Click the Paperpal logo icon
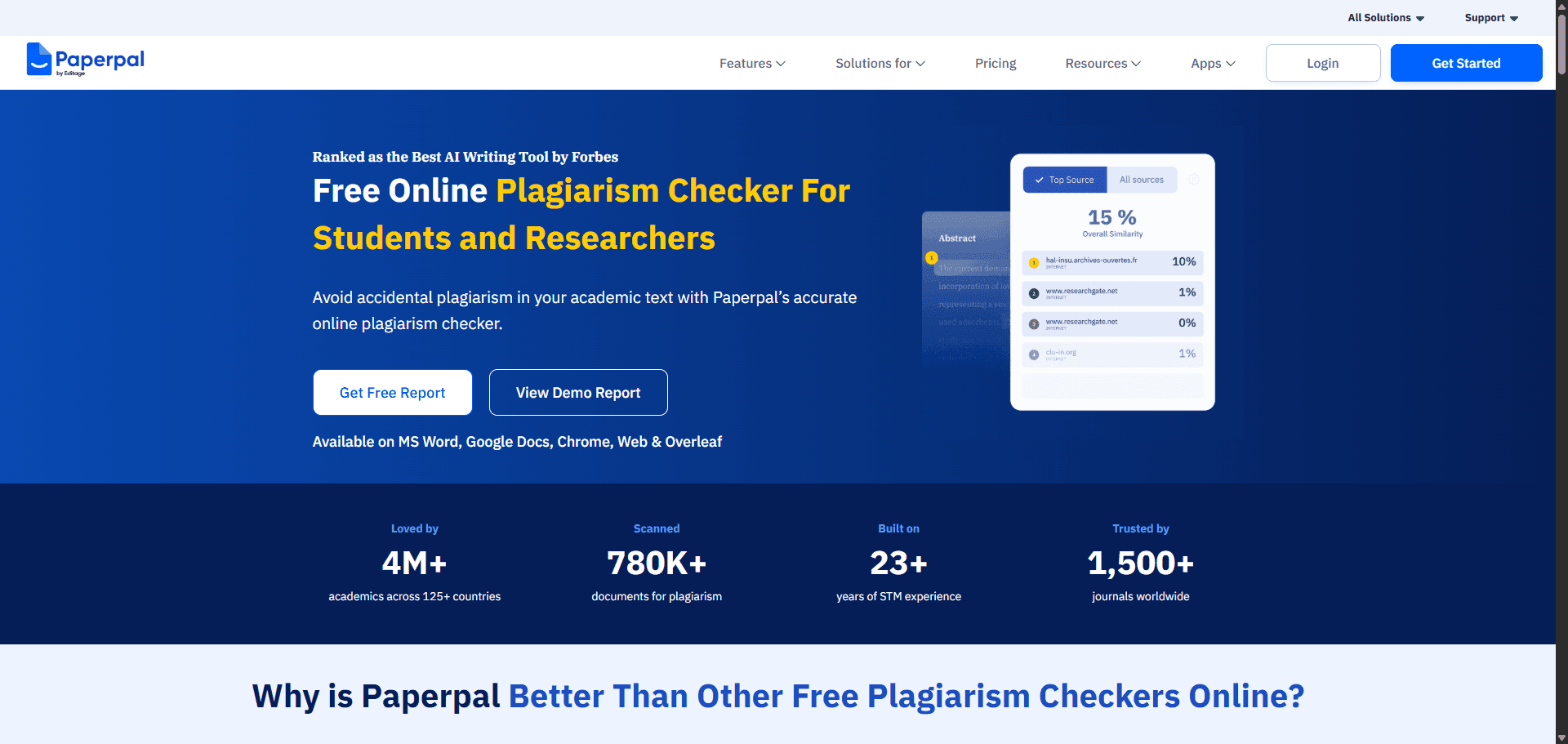This screenshot has height=744, width=1568. click(x=39, y=59)
